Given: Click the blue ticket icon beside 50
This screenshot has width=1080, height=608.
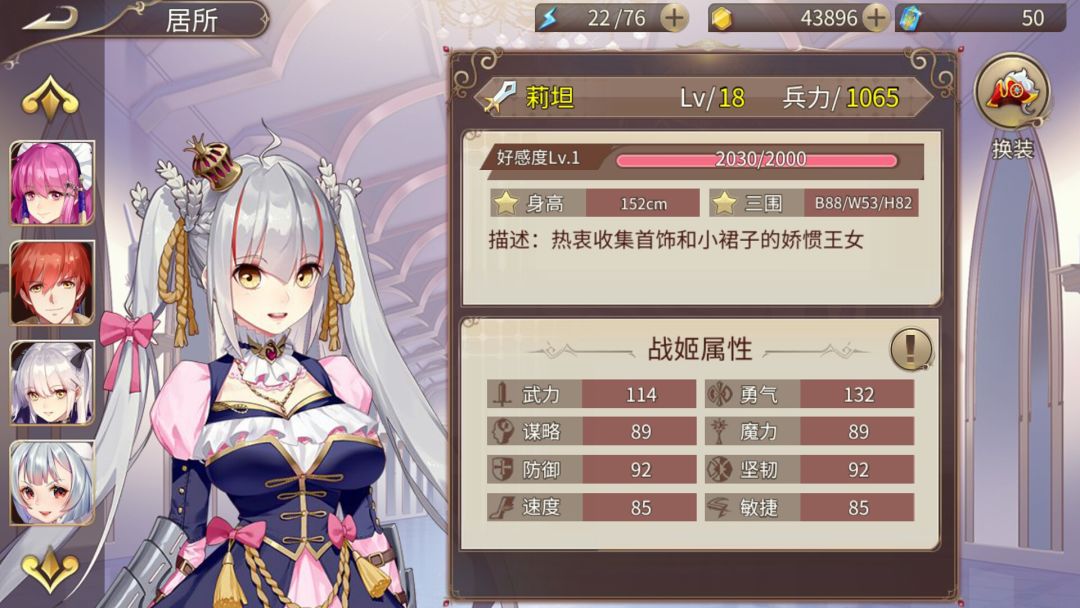Looking at the screenshot, I should pos(909,19).
